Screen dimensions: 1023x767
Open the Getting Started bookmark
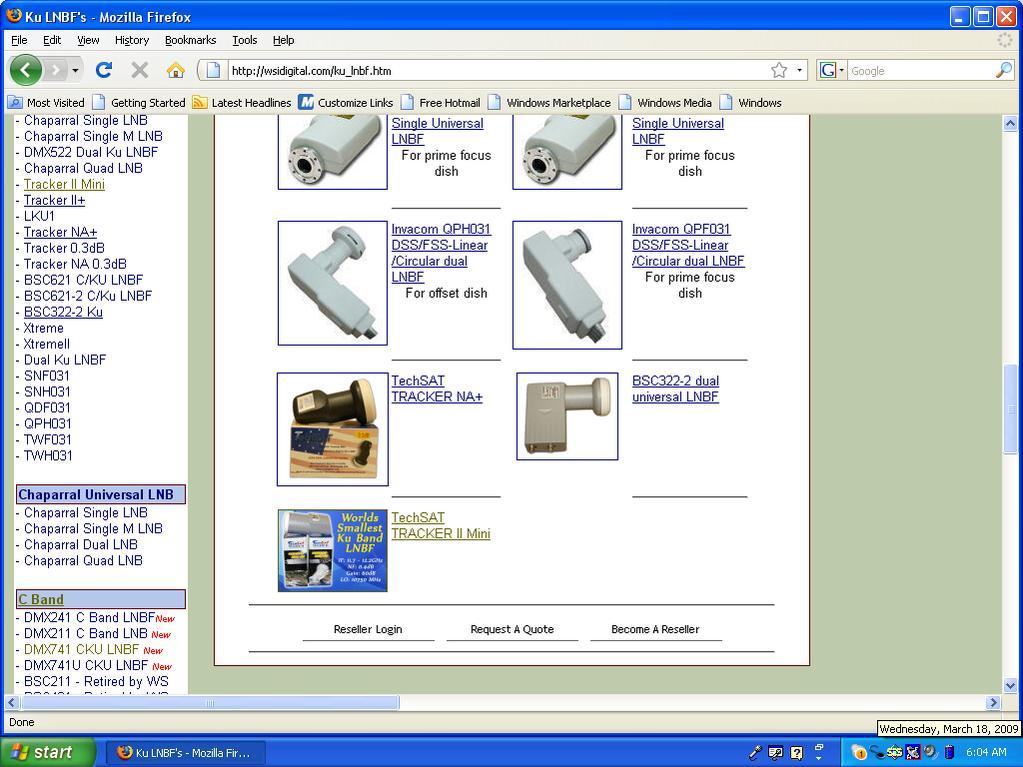click(140, 102)
